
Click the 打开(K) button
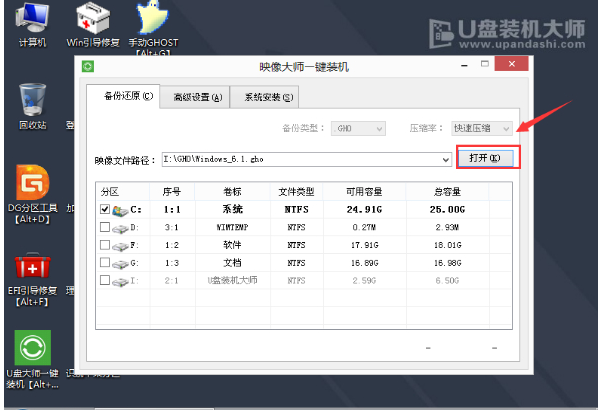pyautogui.click(x=485, y=158)
